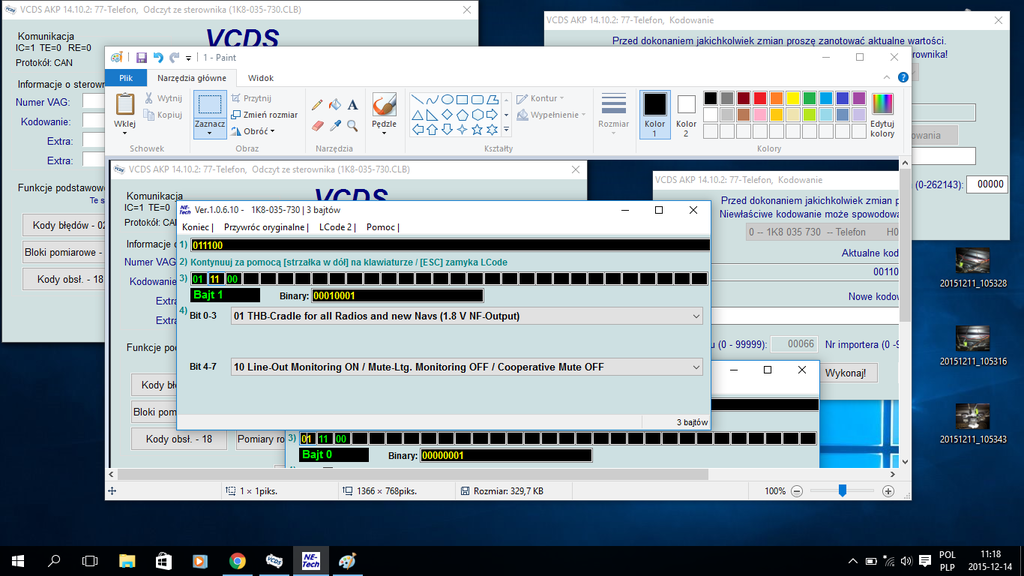
Task: Expand the Bit 4-7 Line-Out Monitoring dropdown
Action: coord(696,367)
